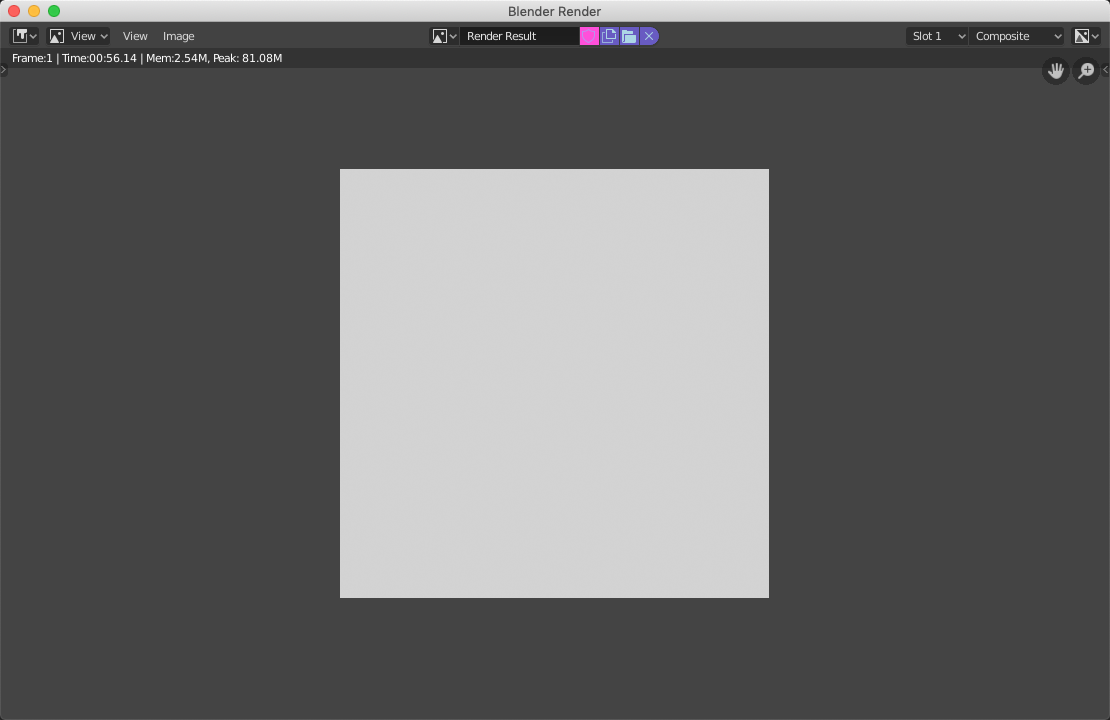
Task: Switch editor type using the top-left selector icon
Action: [x=19, y=36]
